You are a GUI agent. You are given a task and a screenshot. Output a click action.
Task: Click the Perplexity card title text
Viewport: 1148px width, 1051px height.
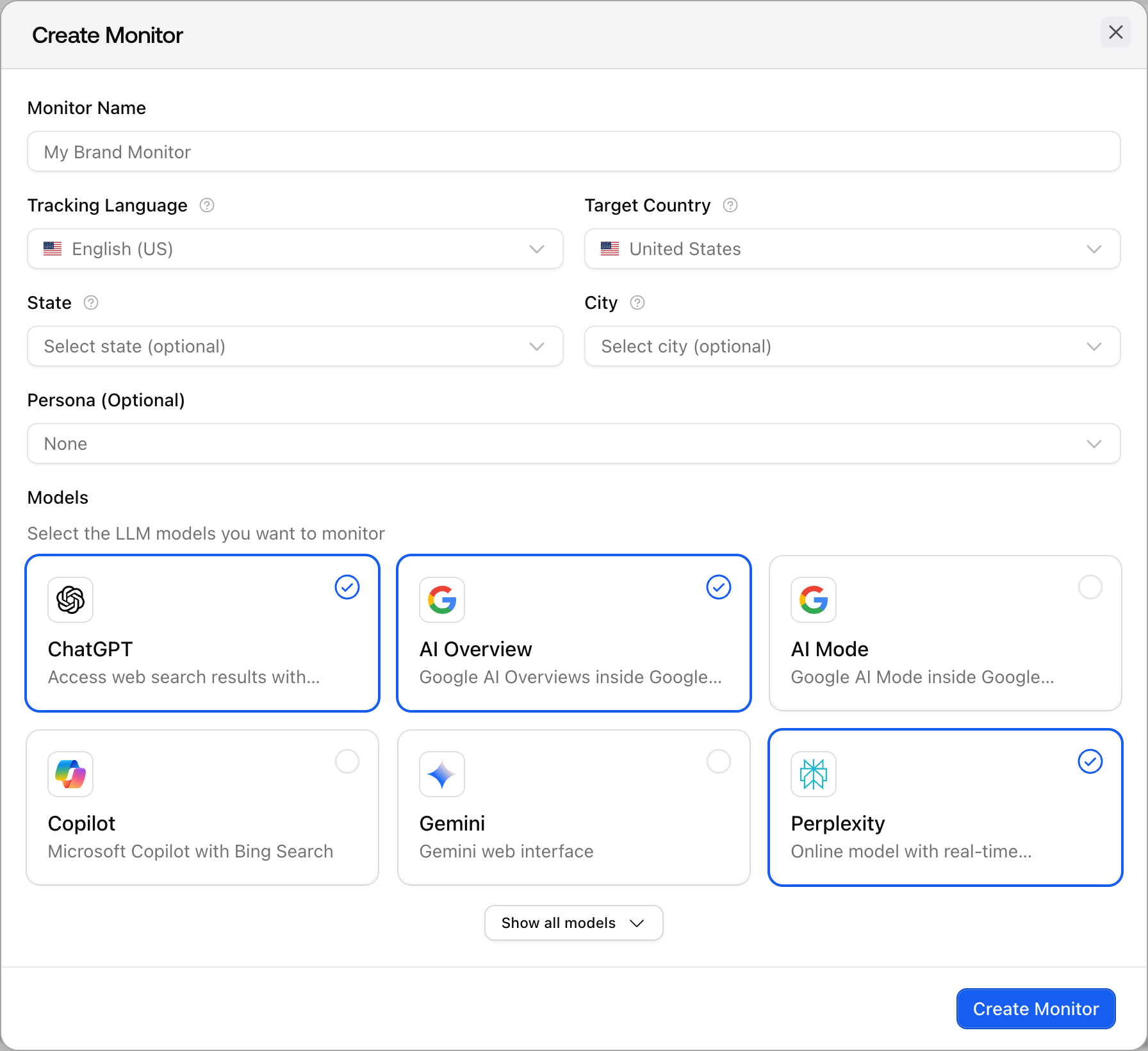click(838, 823)
